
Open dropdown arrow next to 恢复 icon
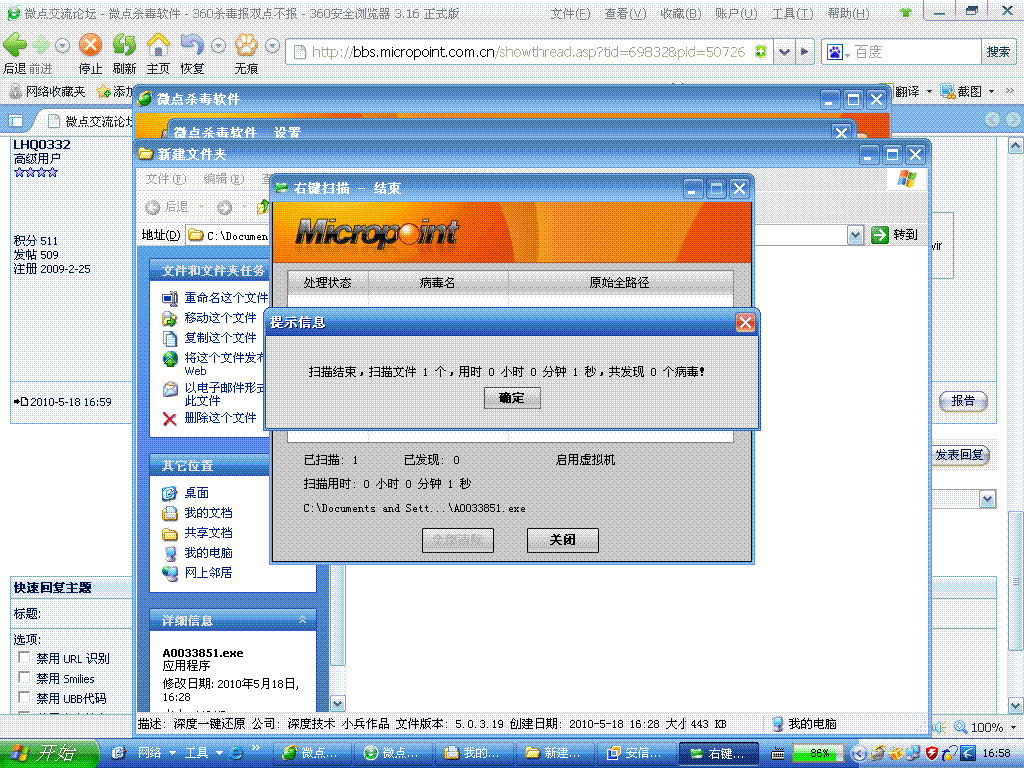219,46
